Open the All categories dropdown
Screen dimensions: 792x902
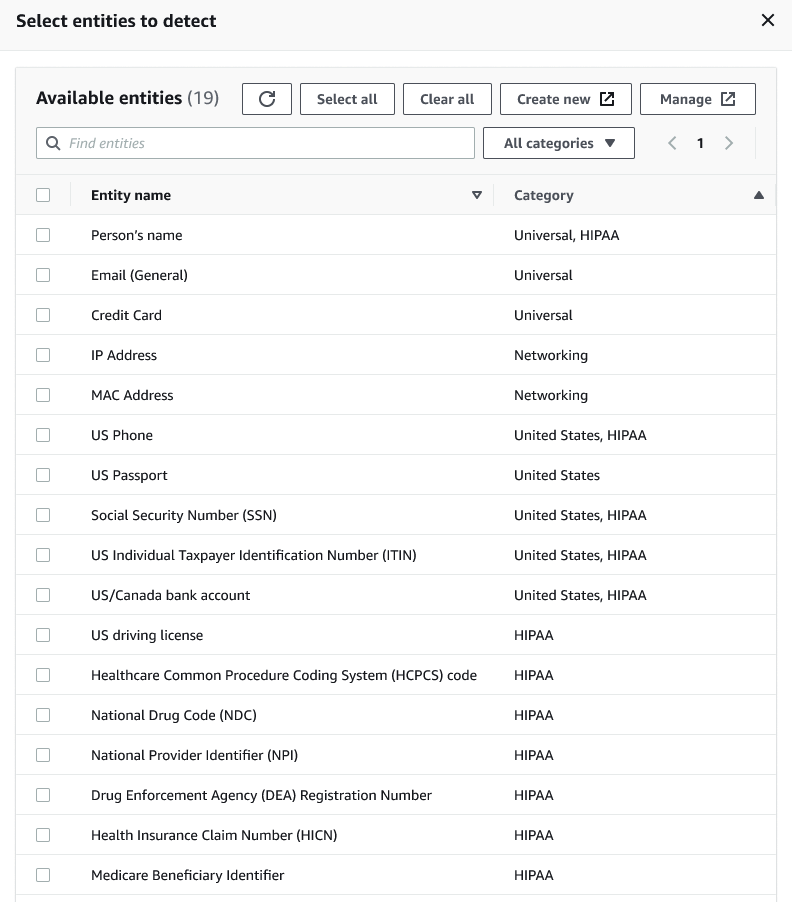[x=558, y=143]
